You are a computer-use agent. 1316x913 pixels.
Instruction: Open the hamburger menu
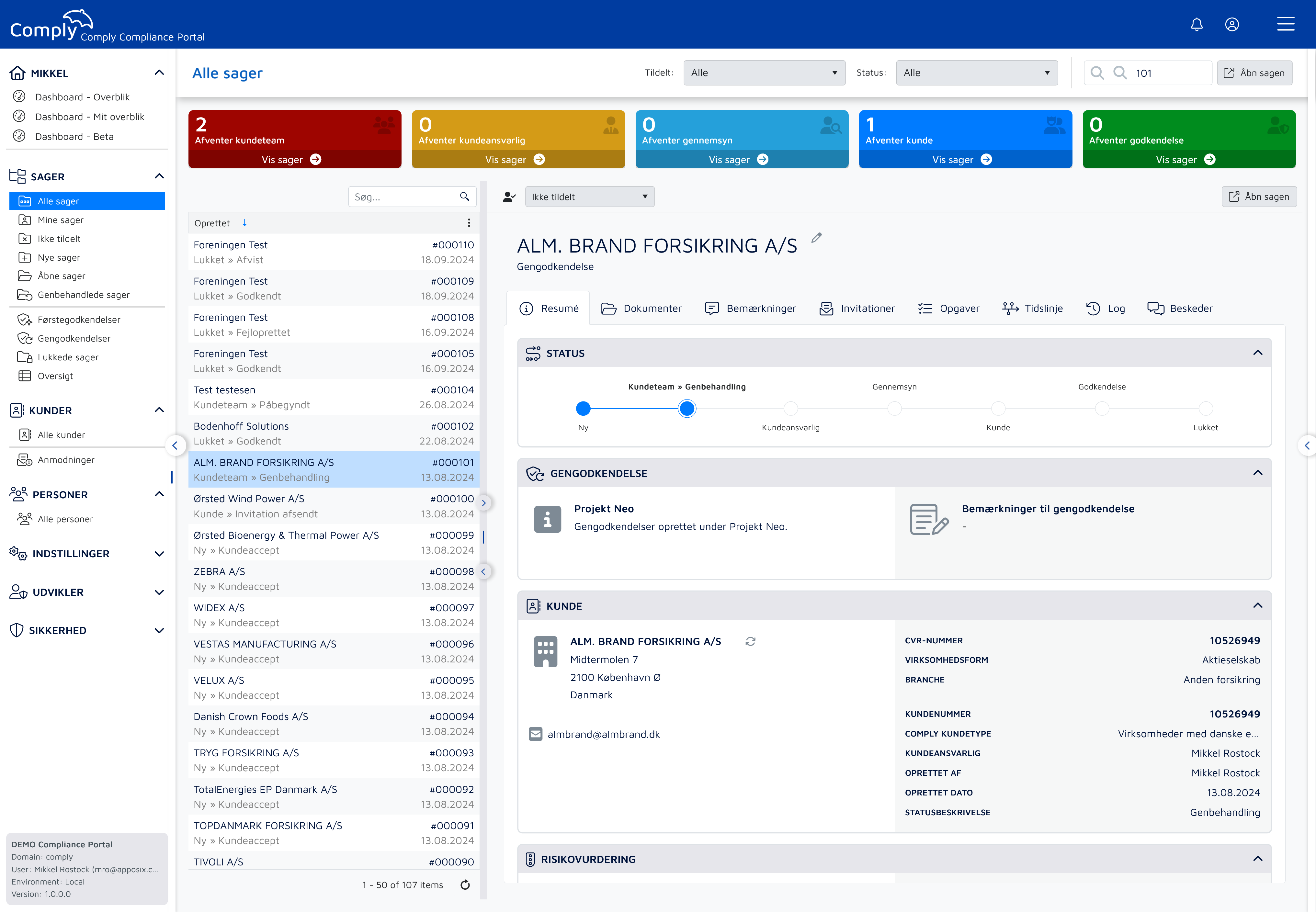tap(1285, 24)
